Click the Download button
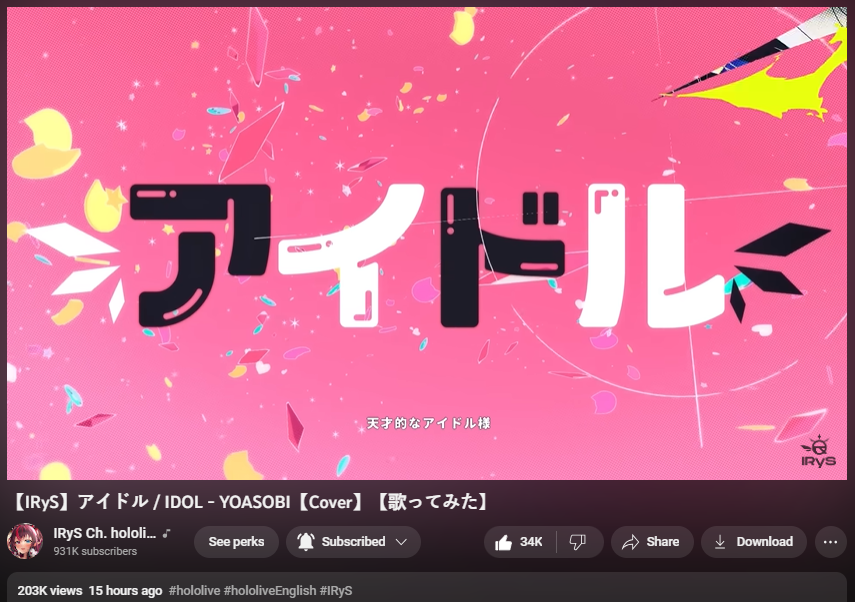 [754, 541]
